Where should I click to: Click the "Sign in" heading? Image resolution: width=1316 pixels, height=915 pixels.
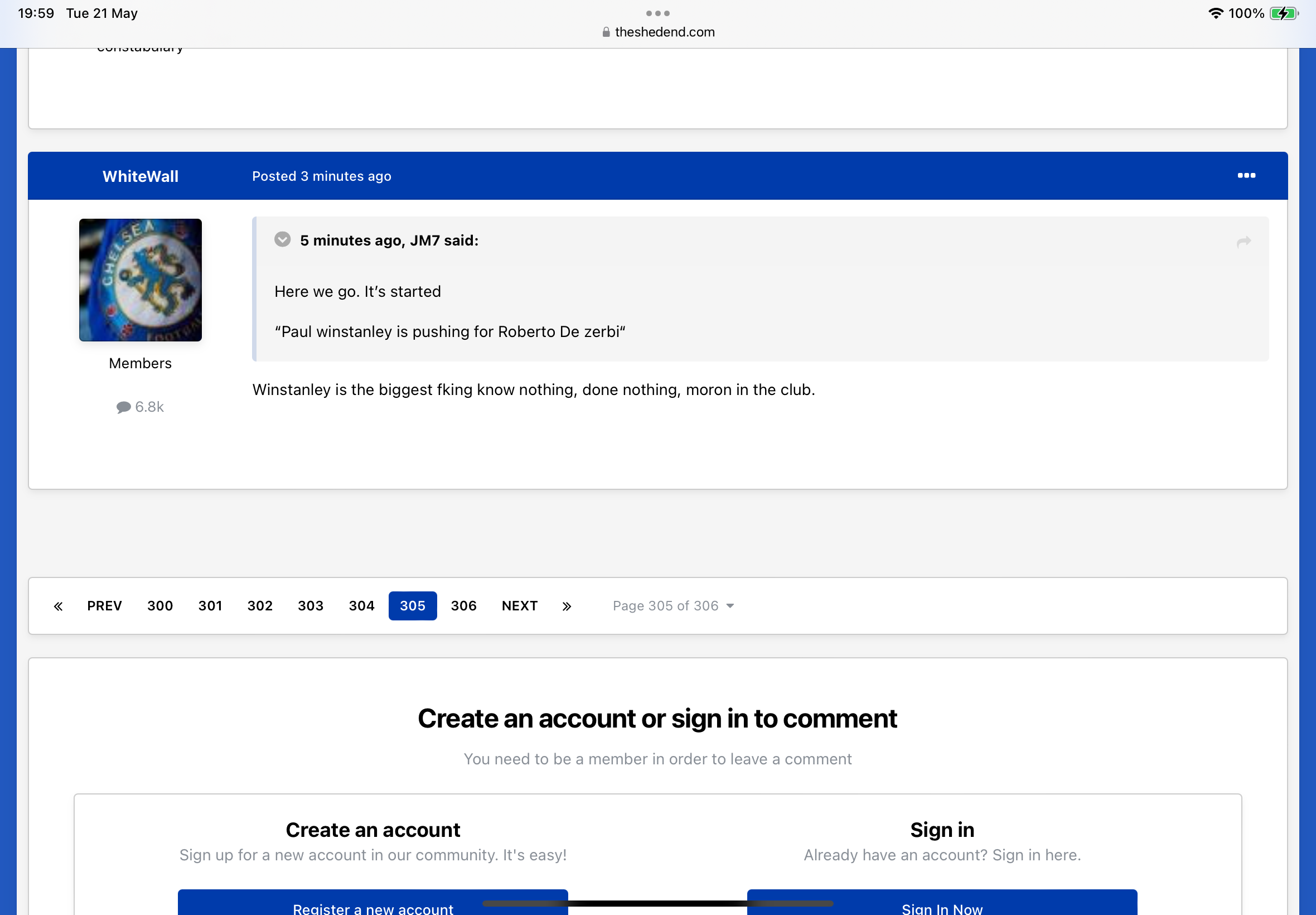[x=942, y=830]
